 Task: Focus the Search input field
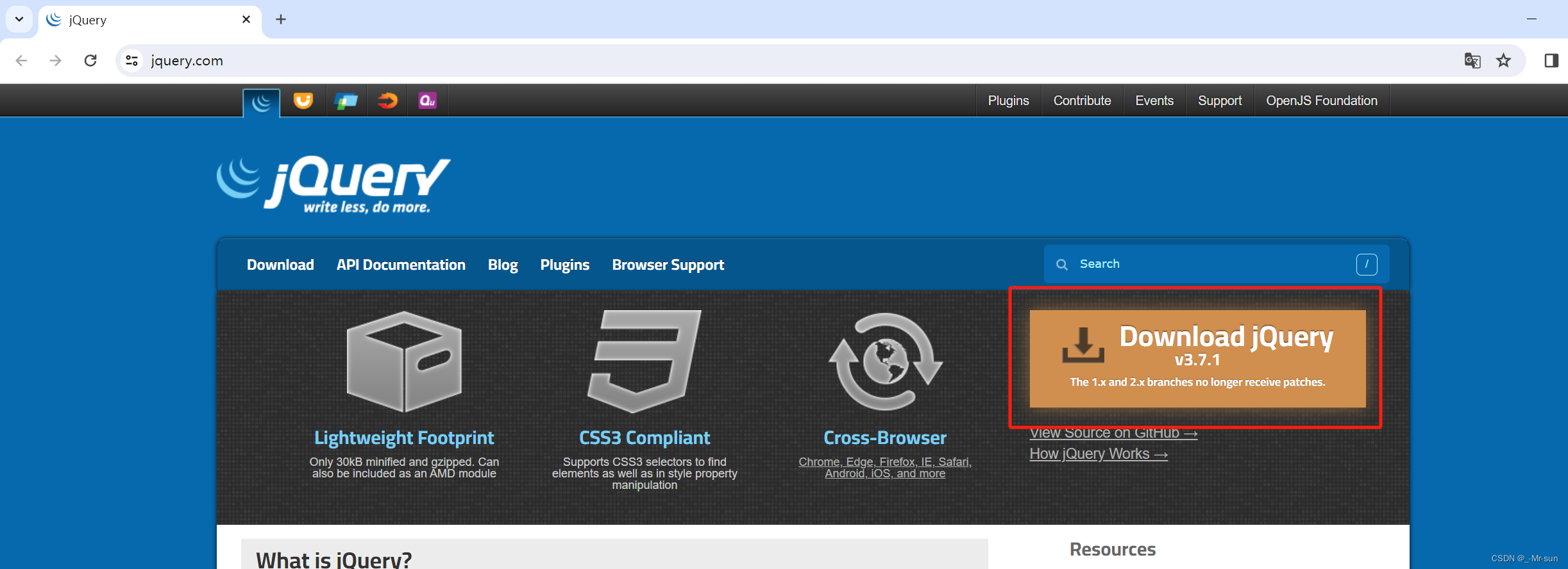point(1217,264)
